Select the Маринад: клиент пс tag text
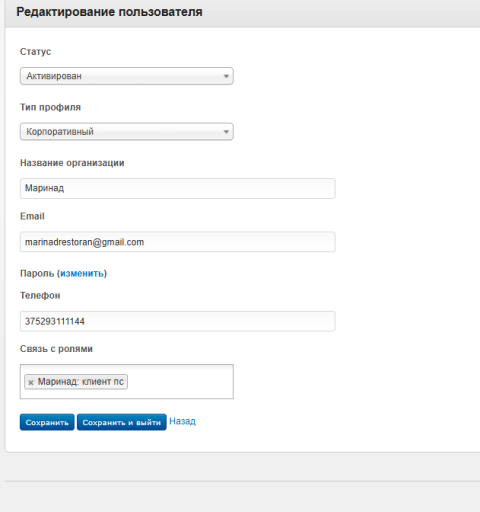The image size is (480, 512). click(81, 382)
